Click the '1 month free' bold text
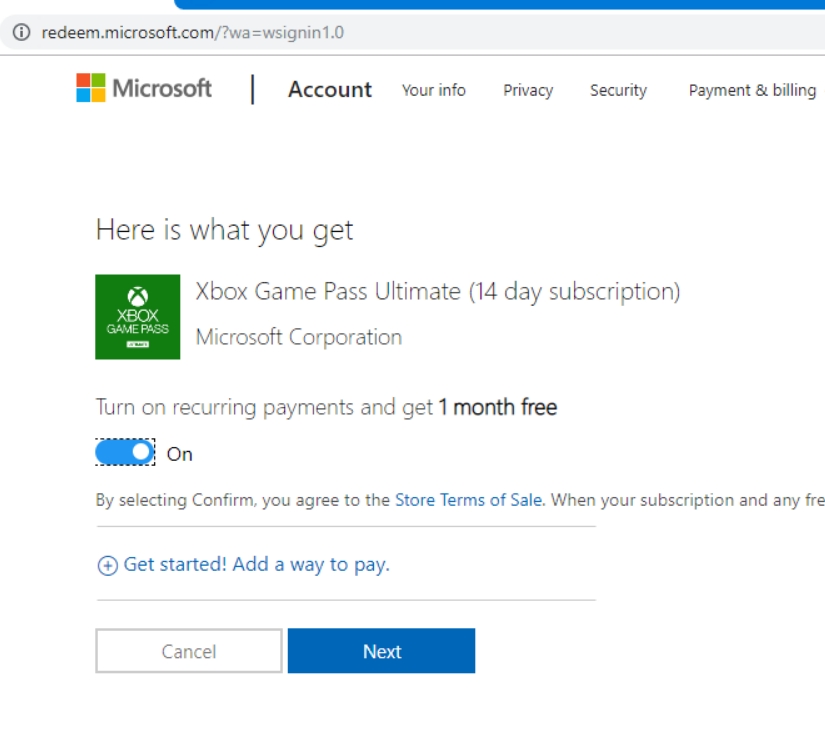The height and width of the screenshot is (729, 825). tap(498, 407)
